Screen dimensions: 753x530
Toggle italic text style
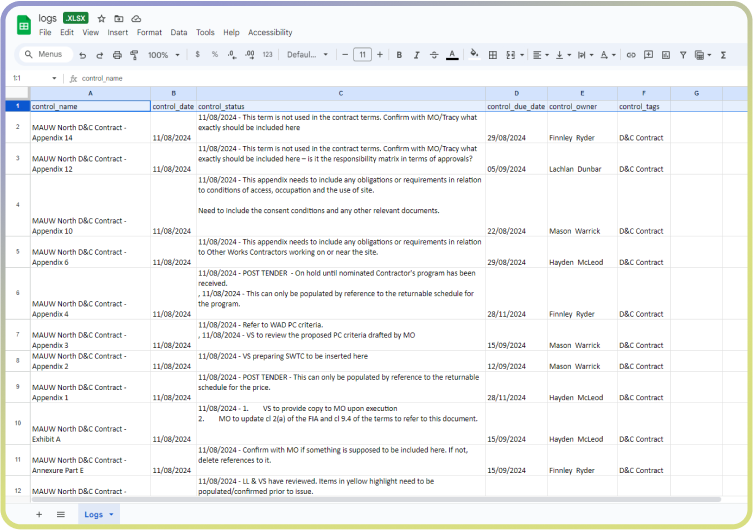[416, 55]
